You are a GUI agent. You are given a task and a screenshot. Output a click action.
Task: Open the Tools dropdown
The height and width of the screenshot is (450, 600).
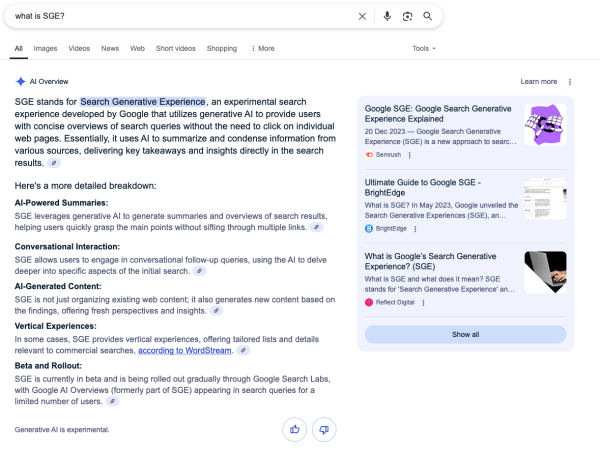coord(424,49)
